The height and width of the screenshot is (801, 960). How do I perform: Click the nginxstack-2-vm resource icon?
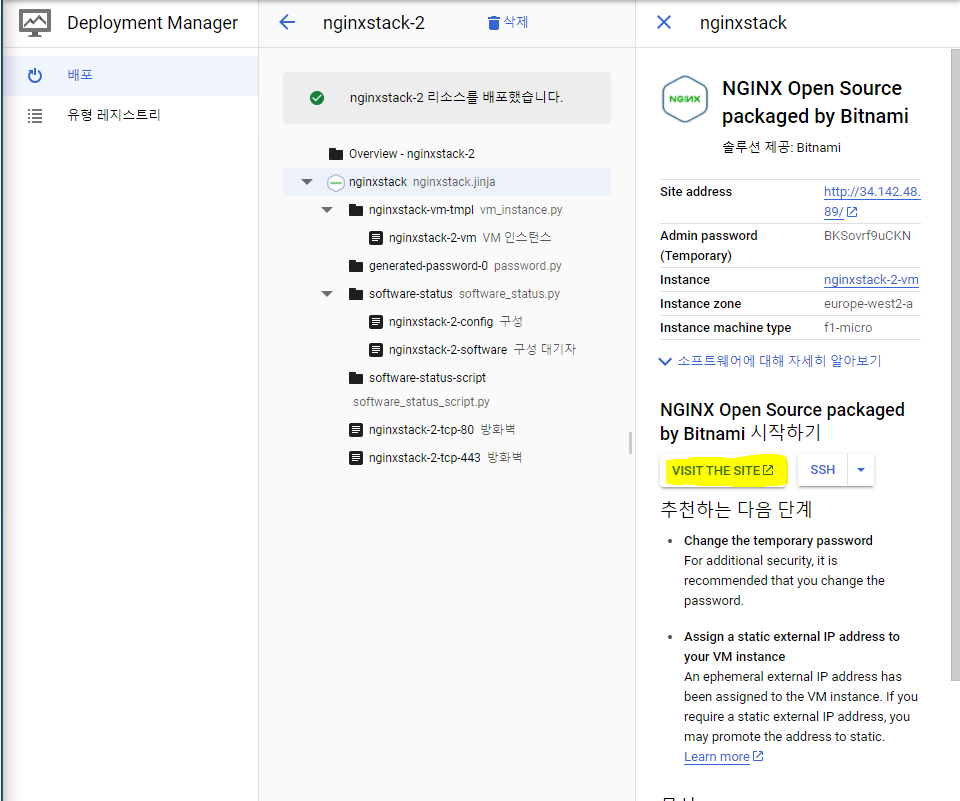point(376,238)
